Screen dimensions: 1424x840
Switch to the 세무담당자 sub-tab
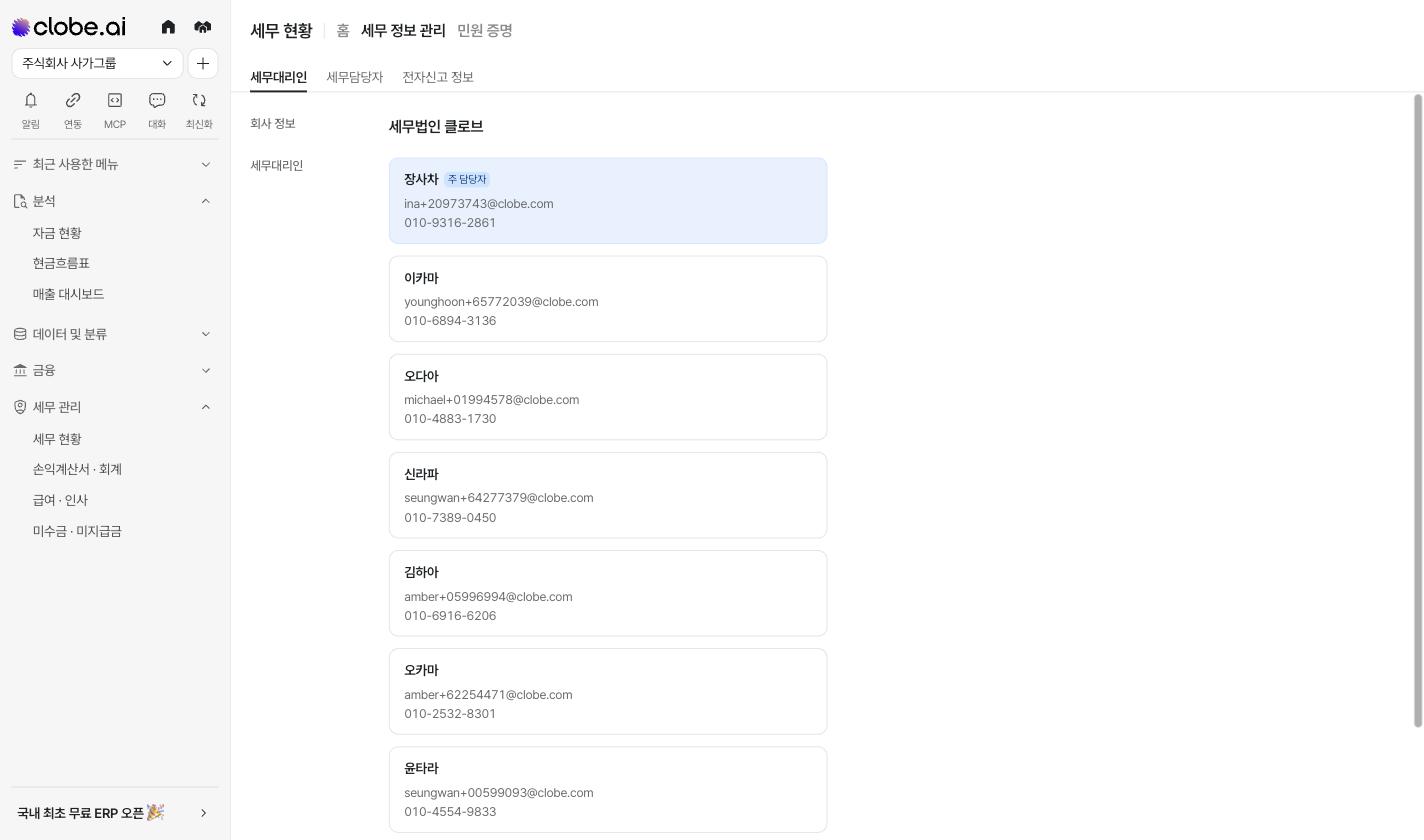point(354,77)
